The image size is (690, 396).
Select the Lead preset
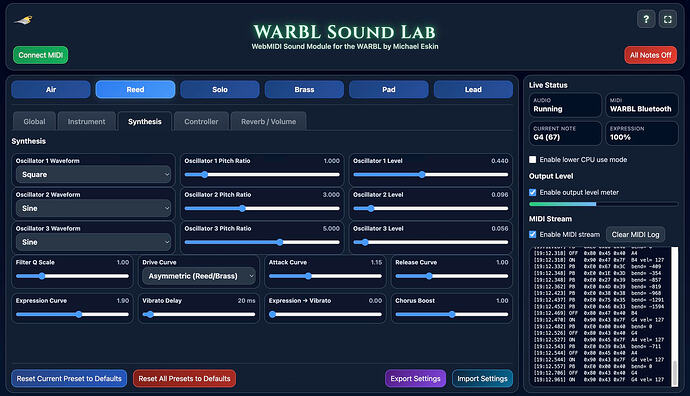point(473,89)
